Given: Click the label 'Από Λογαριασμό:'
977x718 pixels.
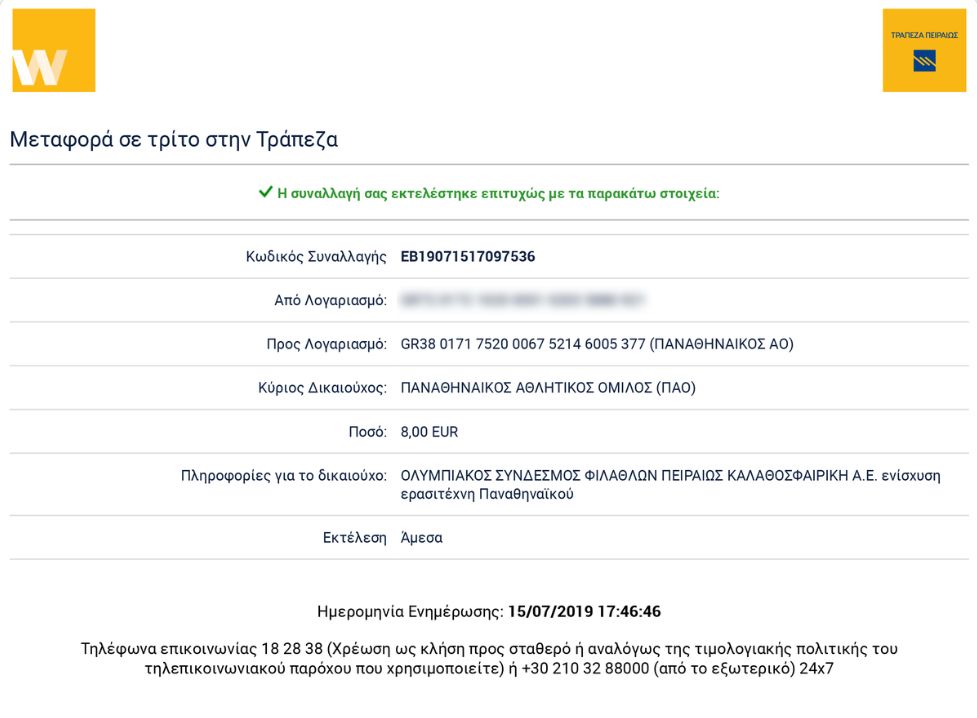Looking at the screenshot, I should pos(330,300).
